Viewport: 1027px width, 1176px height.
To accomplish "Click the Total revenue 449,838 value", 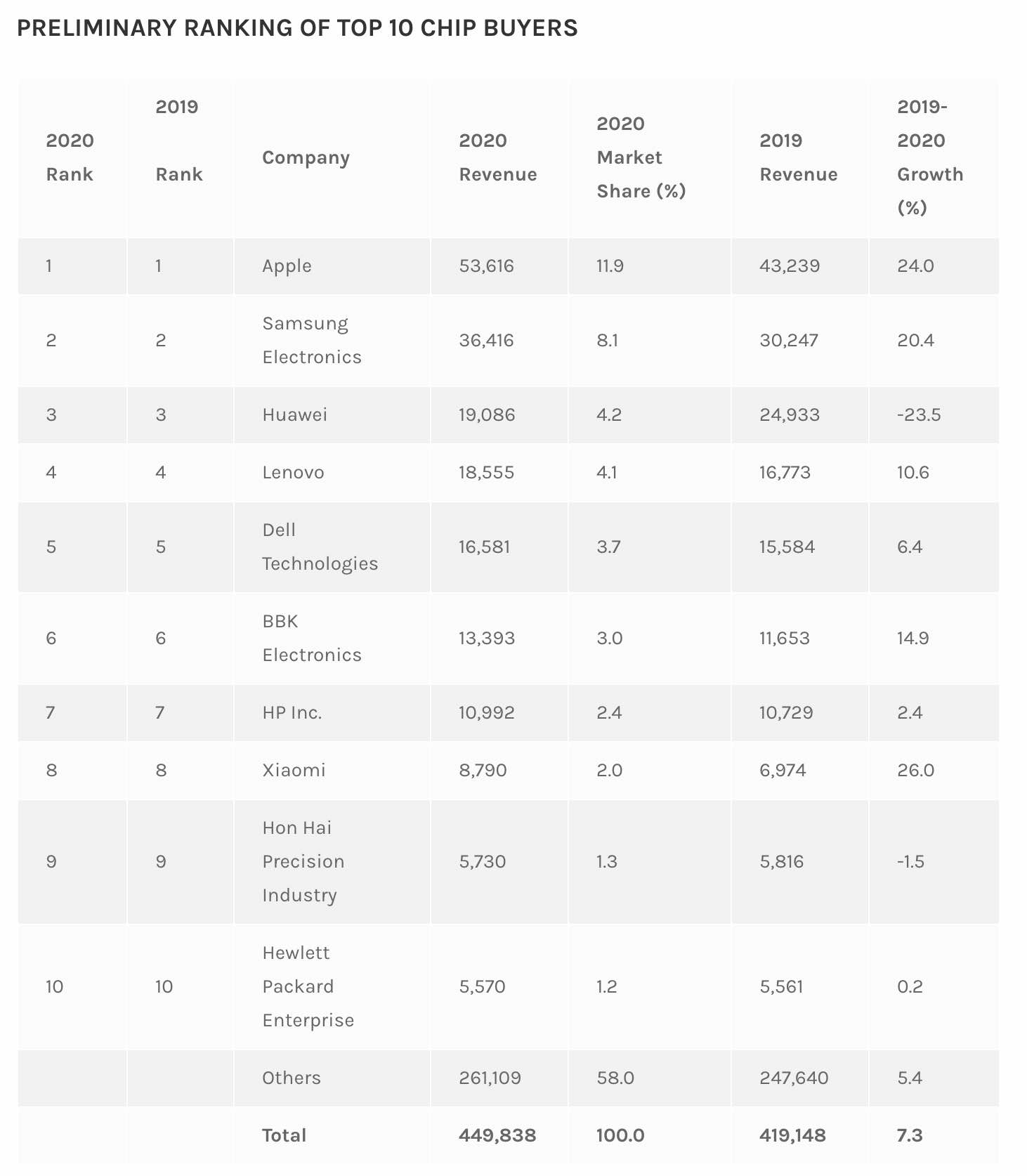I will (497, 1135).
